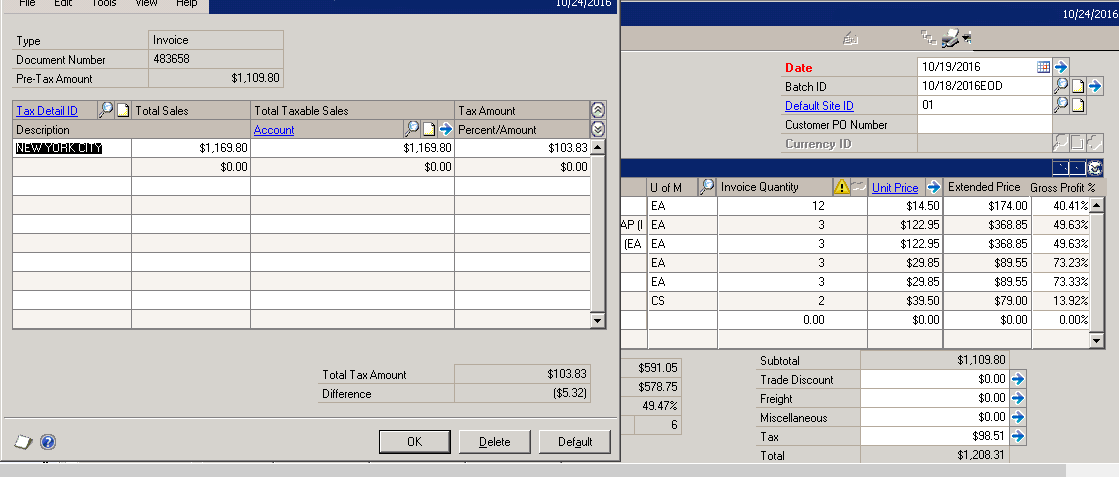Viewport: 1119px width, 477px height.
Task: Click the empty Customer PO Number field
Action: [985, 124]
